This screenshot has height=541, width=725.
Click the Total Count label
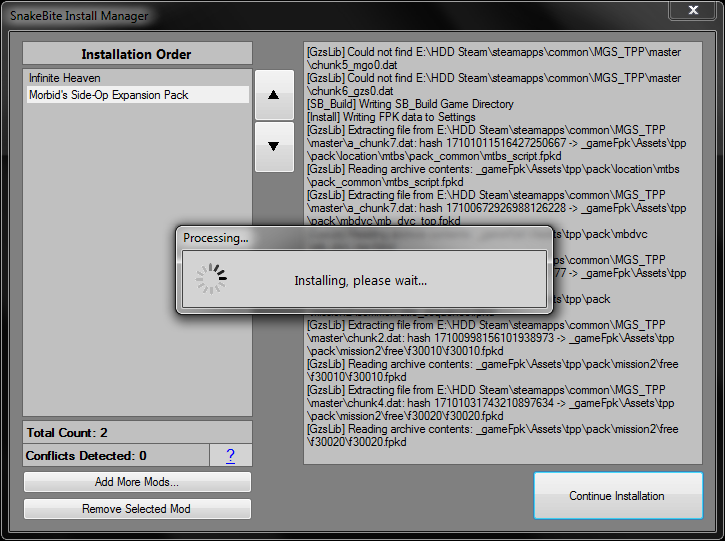coord(68,433)
